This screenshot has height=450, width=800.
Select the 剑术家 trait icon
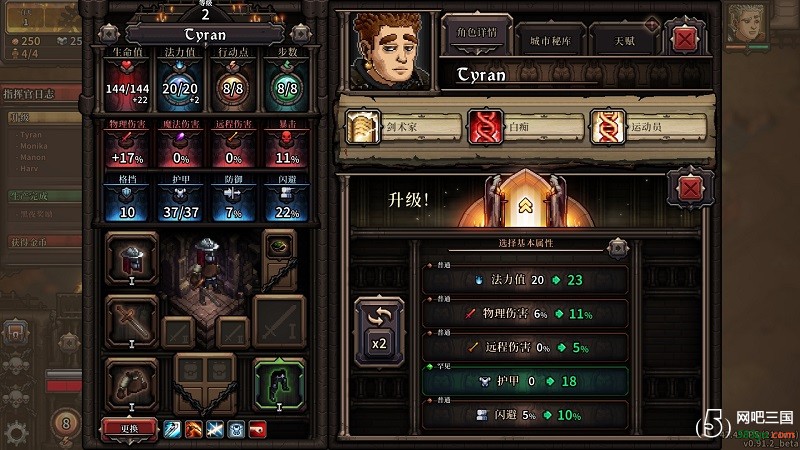pyautogui.click(x=363, y=127)
